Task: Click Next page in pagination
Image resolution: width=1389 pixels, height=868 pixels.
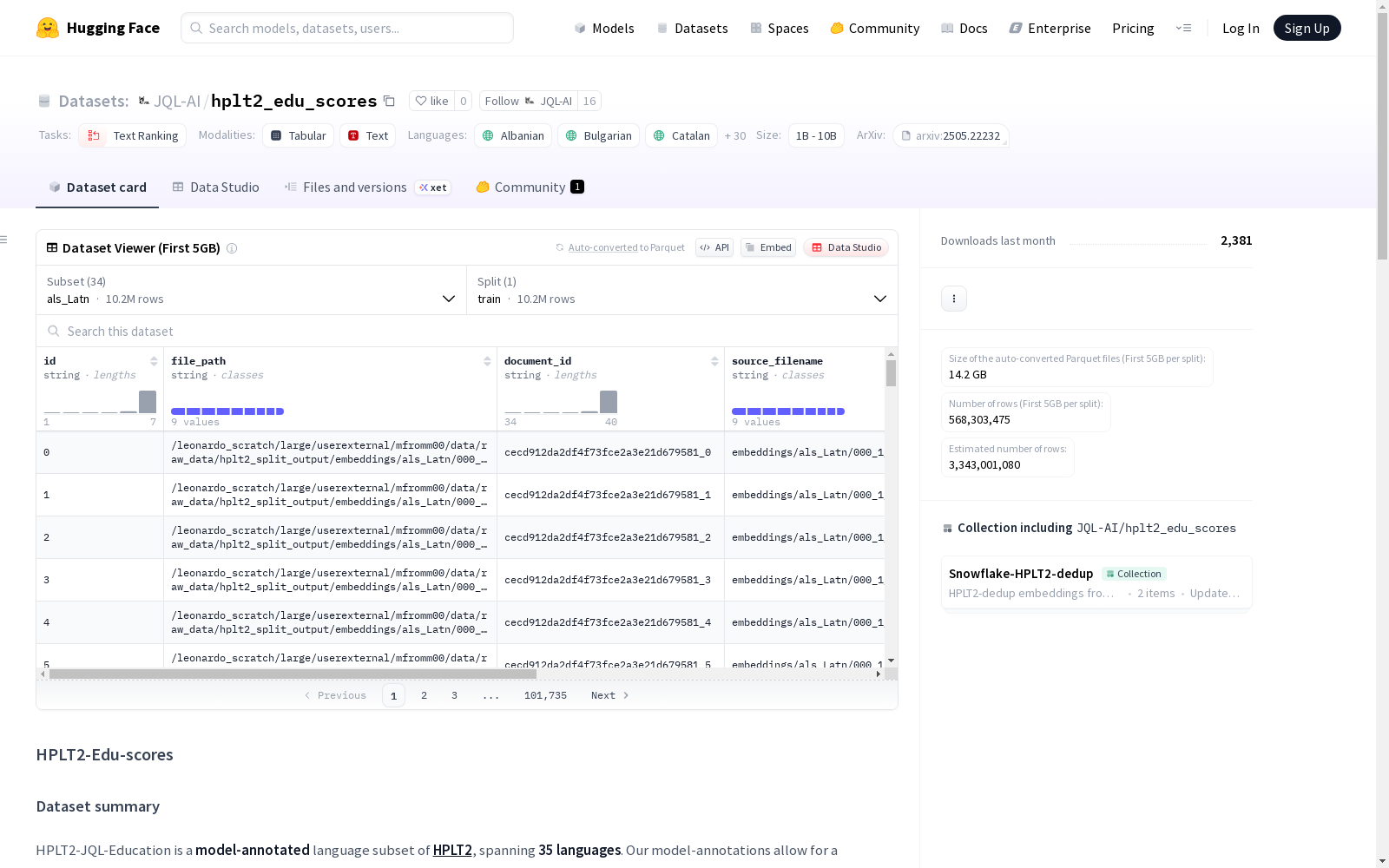Action: click(609, 695)
